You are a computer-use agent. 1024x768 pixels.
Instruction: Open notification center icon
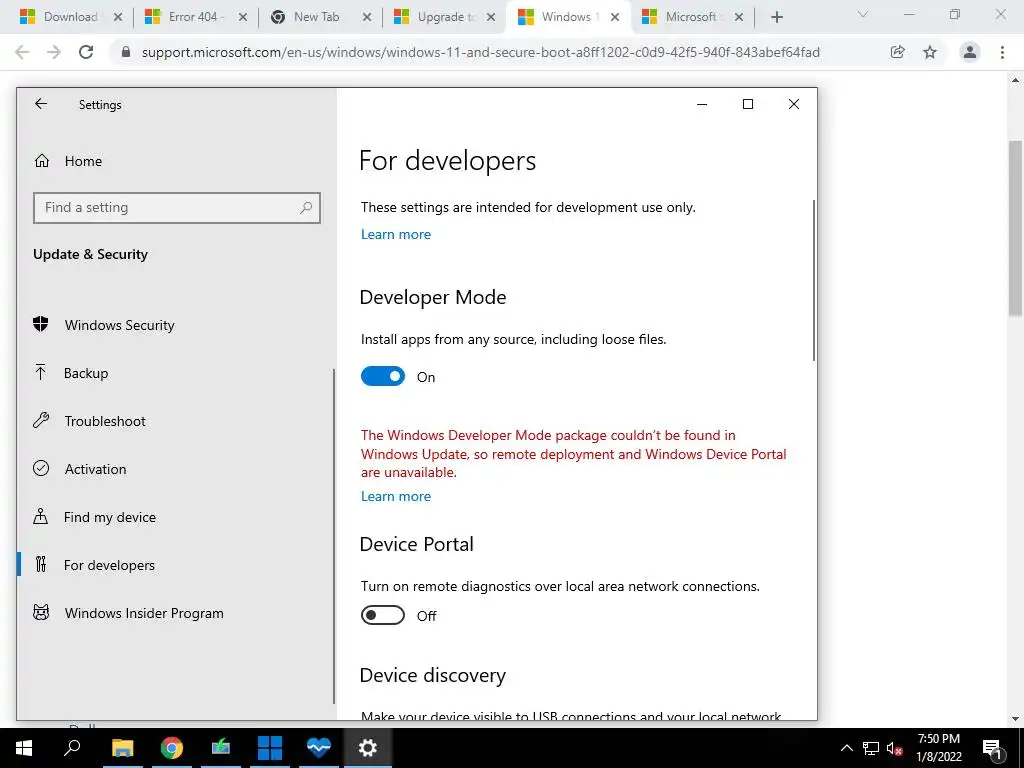pos(992,748)
